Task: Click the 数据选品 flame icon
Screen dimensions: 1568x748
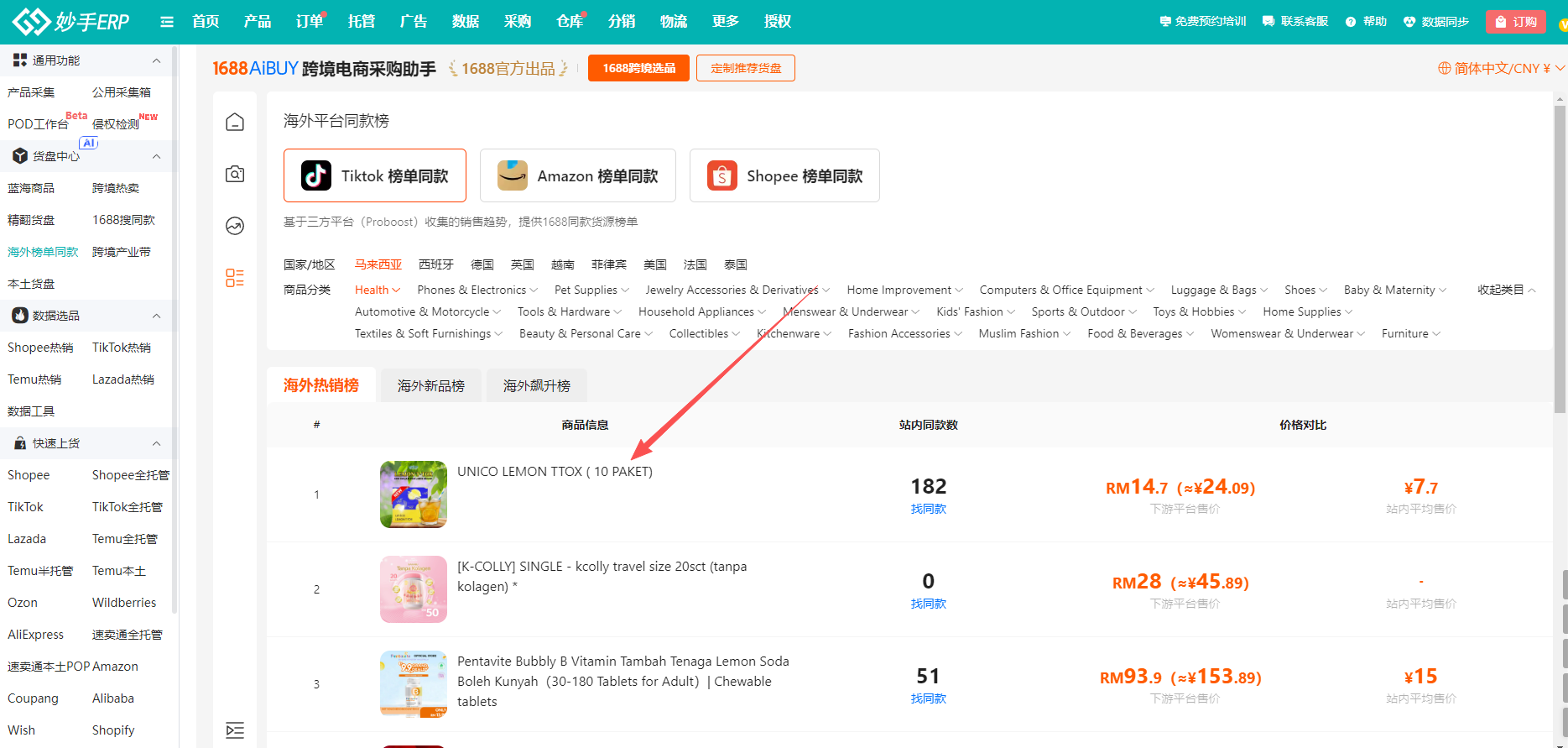Action: point(20,316)
